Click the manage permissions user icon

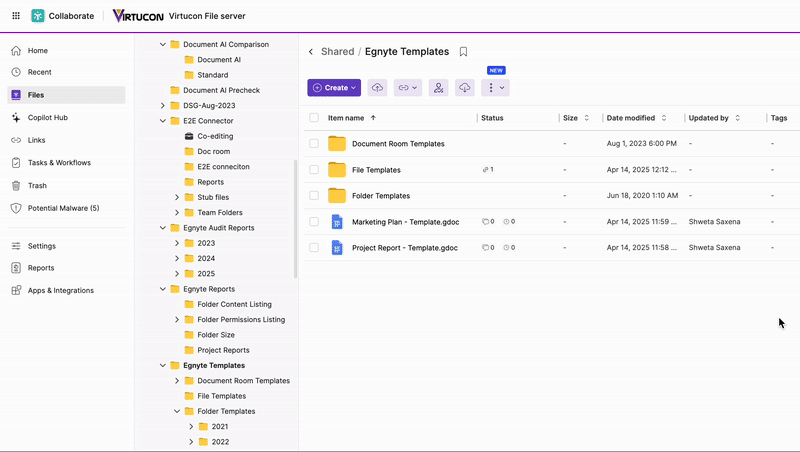[438, 88]
